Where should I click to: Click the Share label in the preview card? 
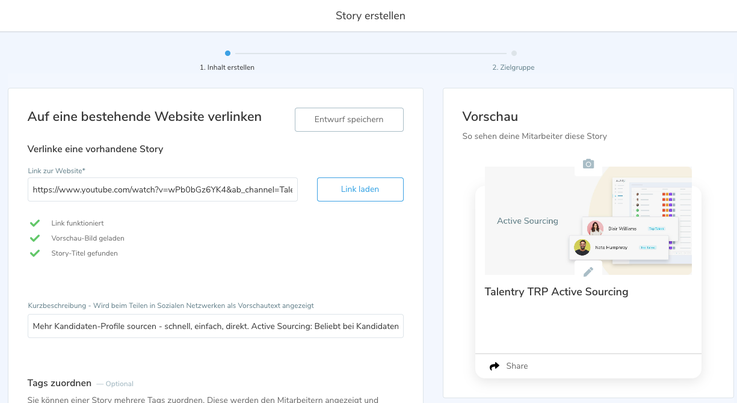[x=517, y=366]
